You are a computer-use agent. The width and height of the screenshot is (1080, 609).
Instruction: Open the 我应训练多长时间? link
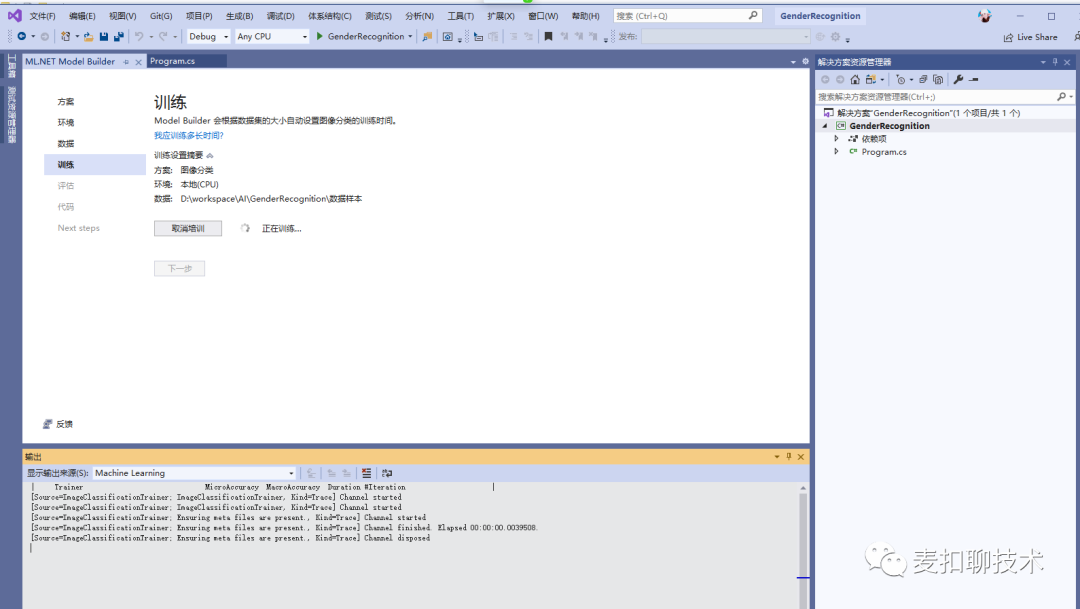pyautogui.click(x=189, y=136)
